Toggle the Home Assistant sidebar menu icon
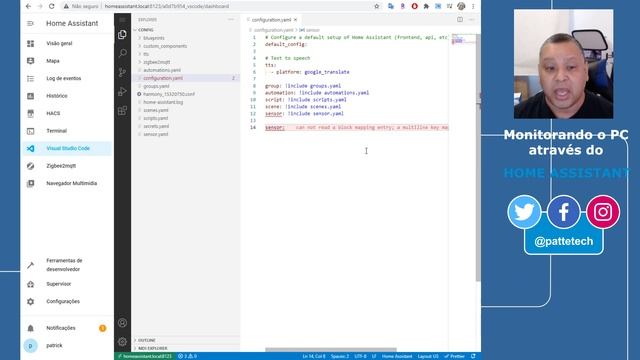The image size is (640, 360). pos(30,24)
